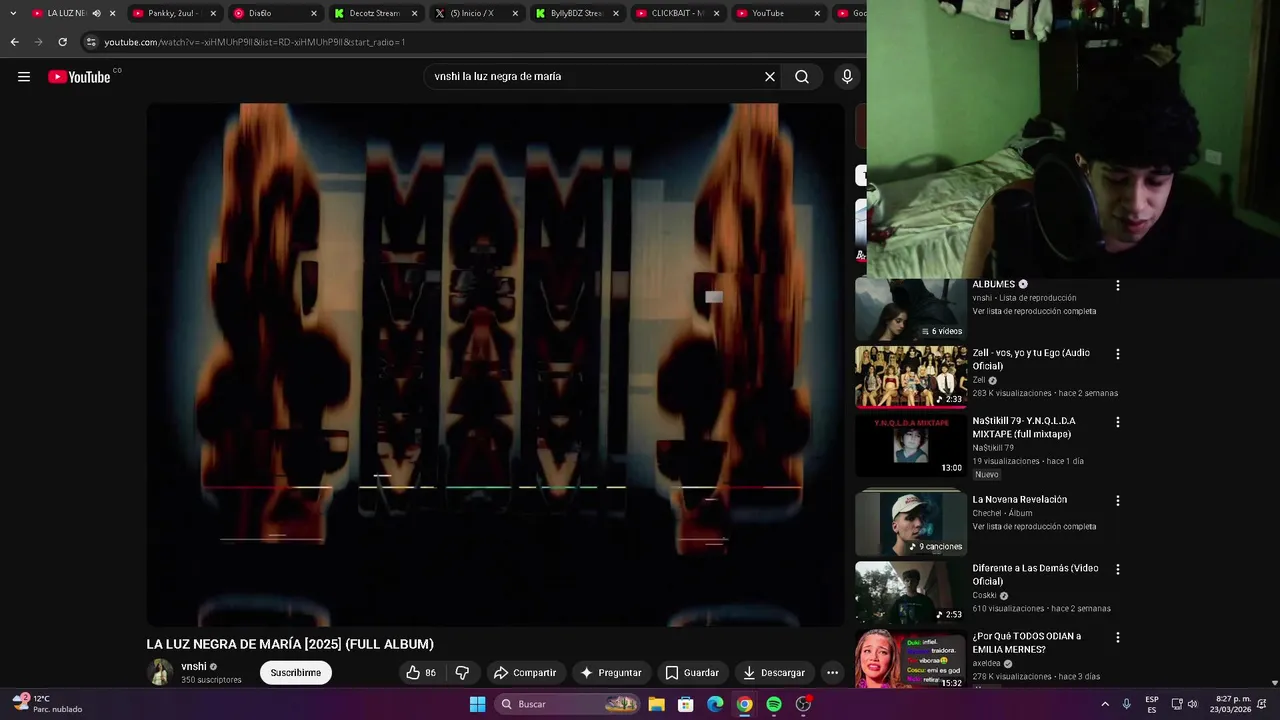
Task: Start voice search with the microphone
Action: (847, 77)
